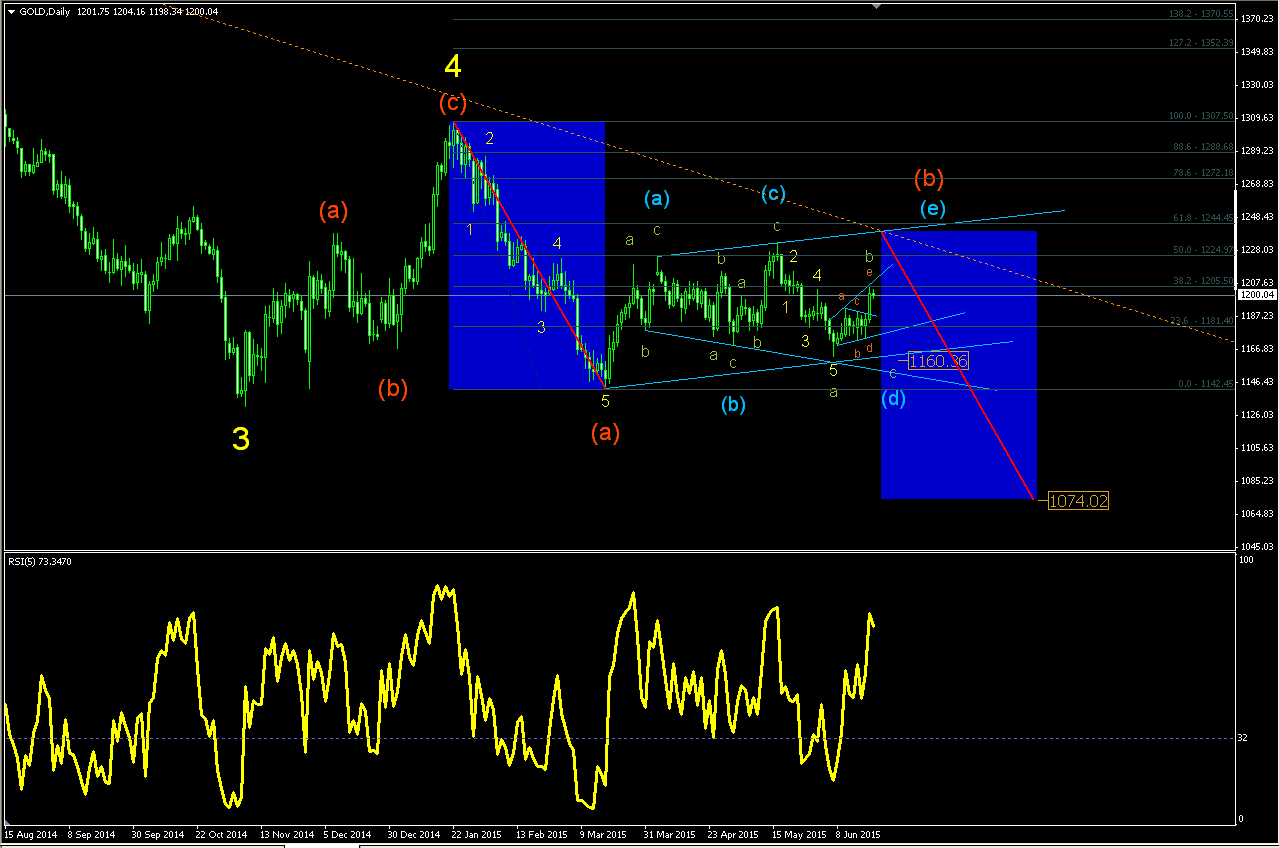Click Fibonacci level 78.6 - 1272.18
Viewport: 1279px width, 848px height.
tap(1202, 173)
